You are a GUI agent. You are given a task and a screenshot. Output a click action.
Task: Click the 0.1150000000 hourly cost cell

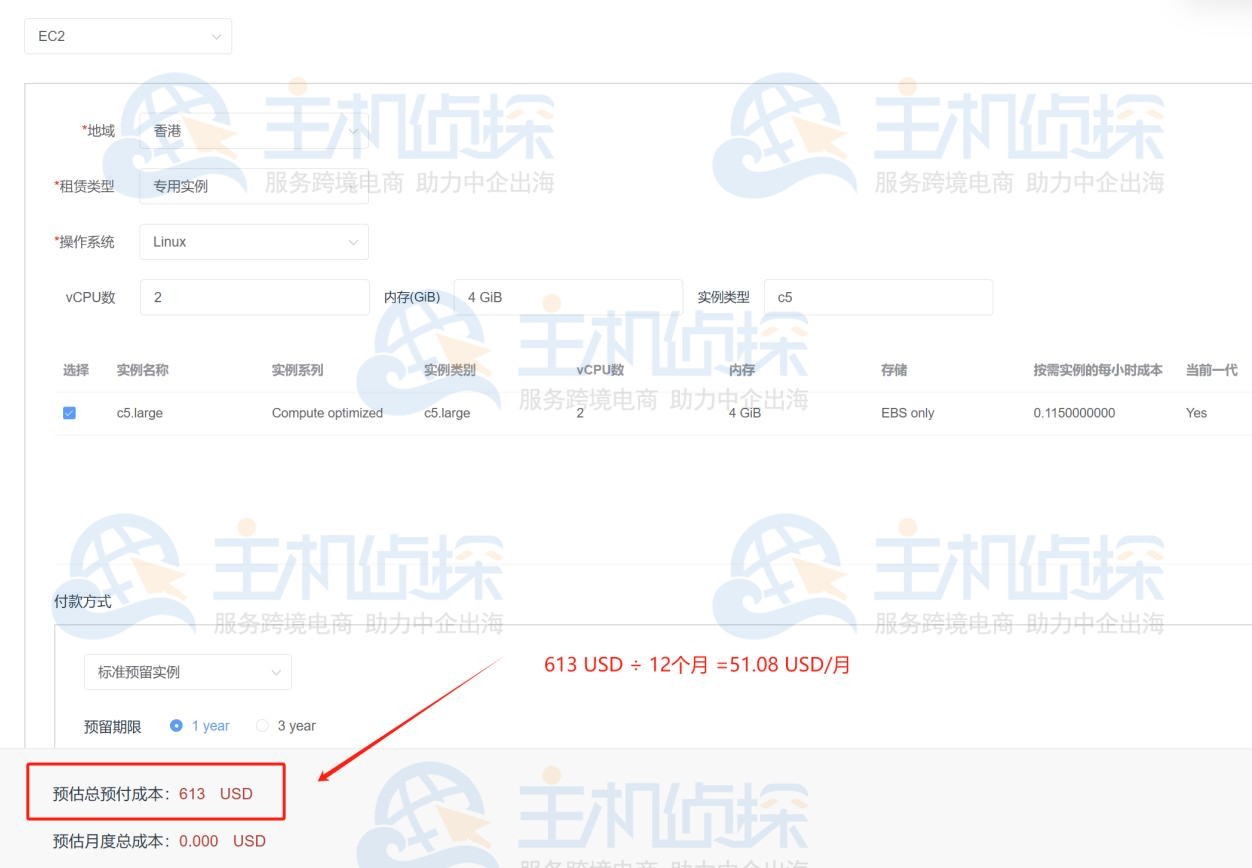pyautogui.click(x=1074, y=413)
